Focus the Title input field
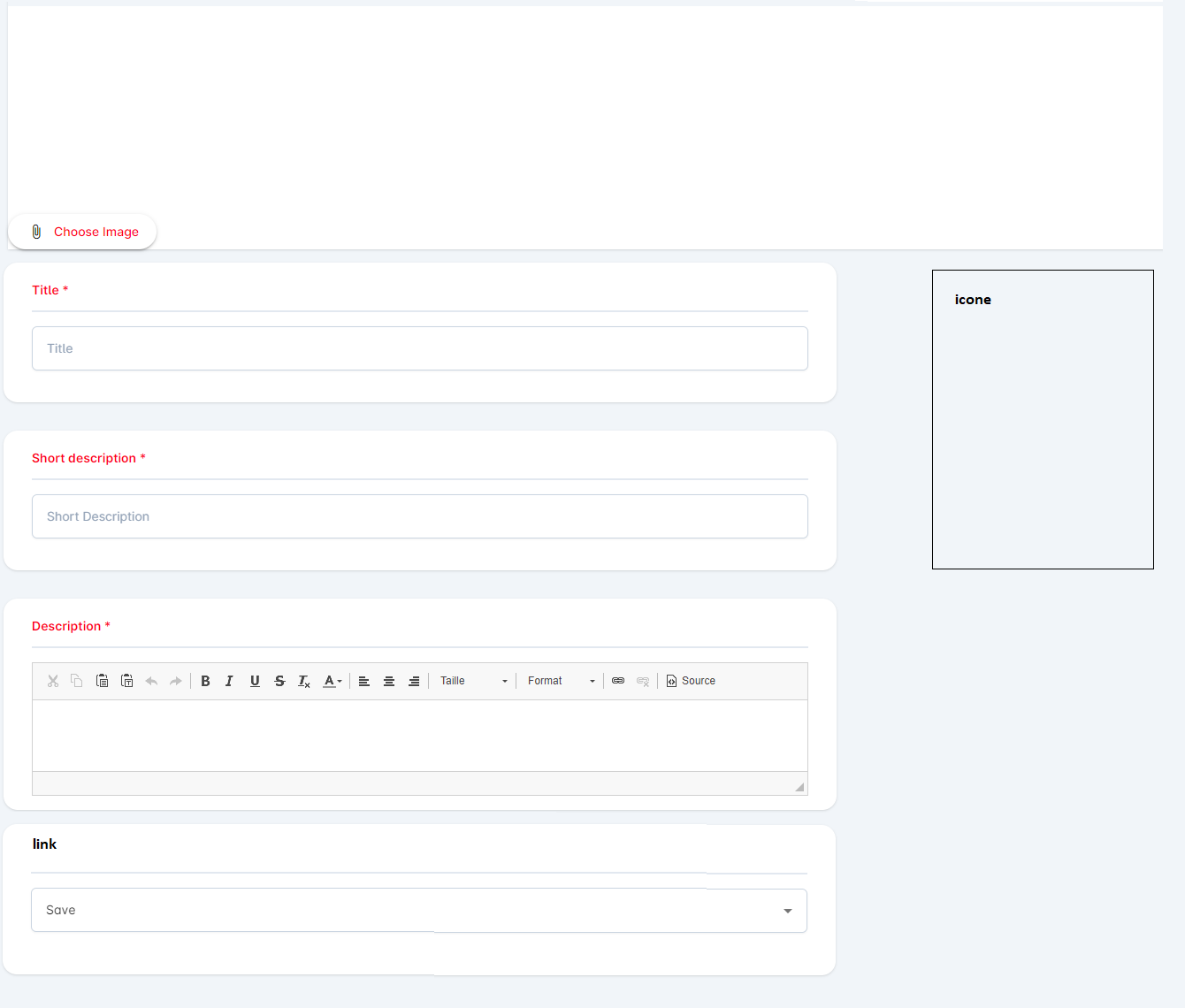The height and width of the screenshot is (1008, 1185). click(x=419, y=348)
